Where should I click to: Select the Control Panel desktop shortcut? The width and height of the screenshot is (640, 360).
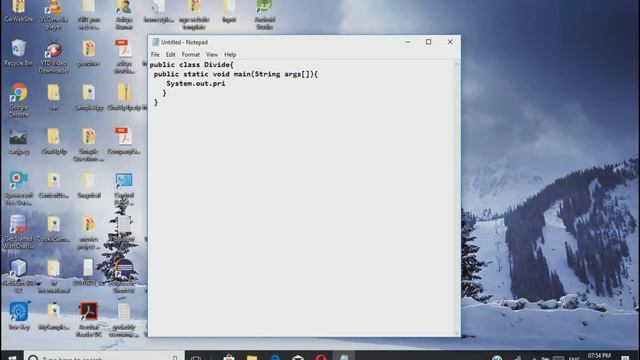(124, 188)
